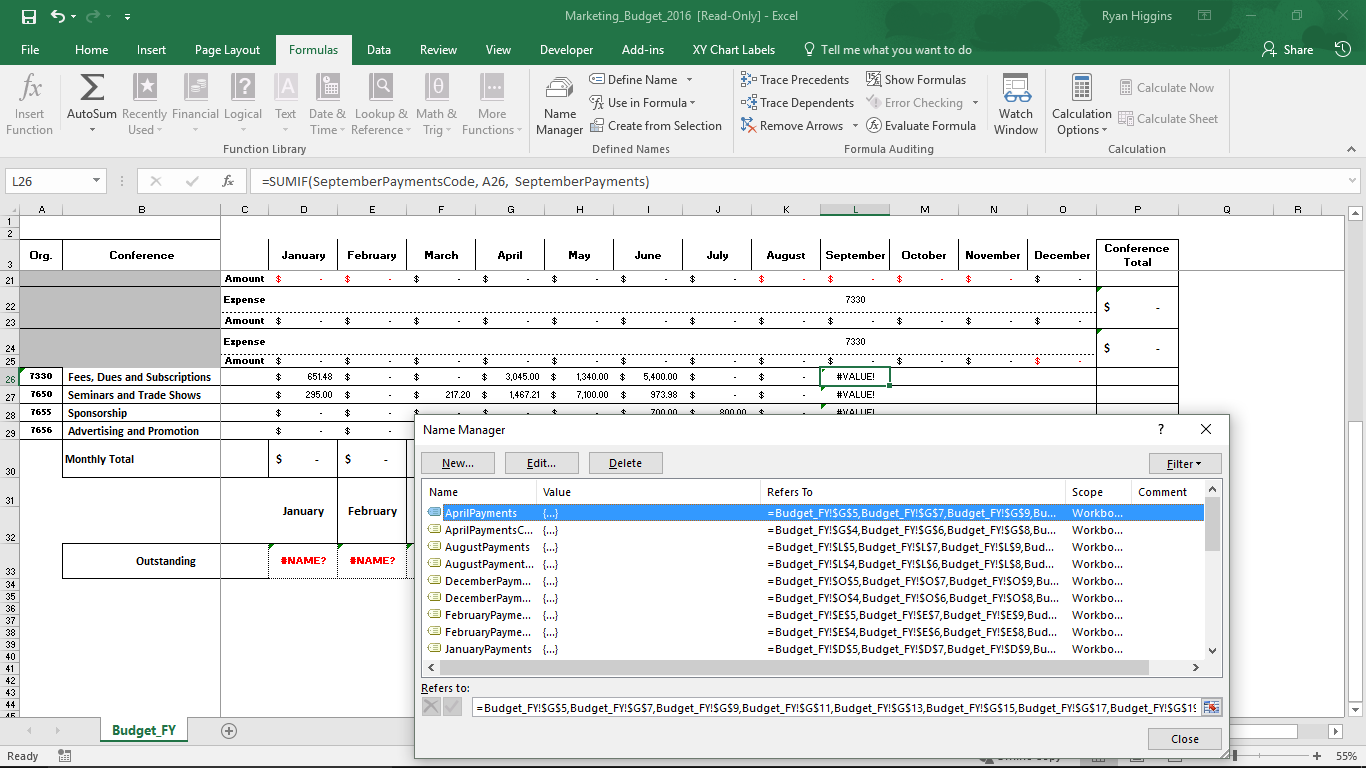Click Calculate Sheet
1366x768 pixels.
tap(1168, 119)
